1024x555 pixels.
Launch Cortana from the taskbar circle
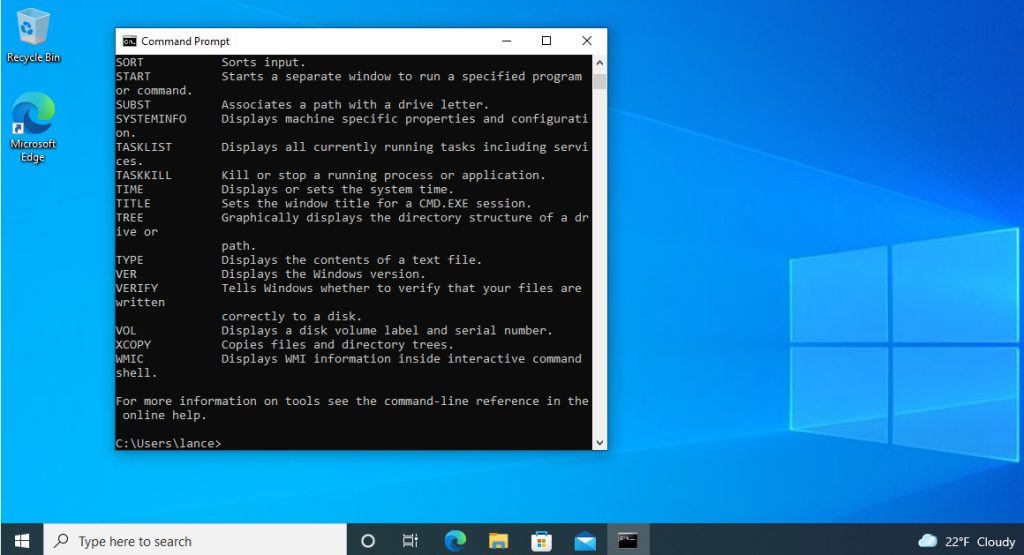click(x=368, y=541)
